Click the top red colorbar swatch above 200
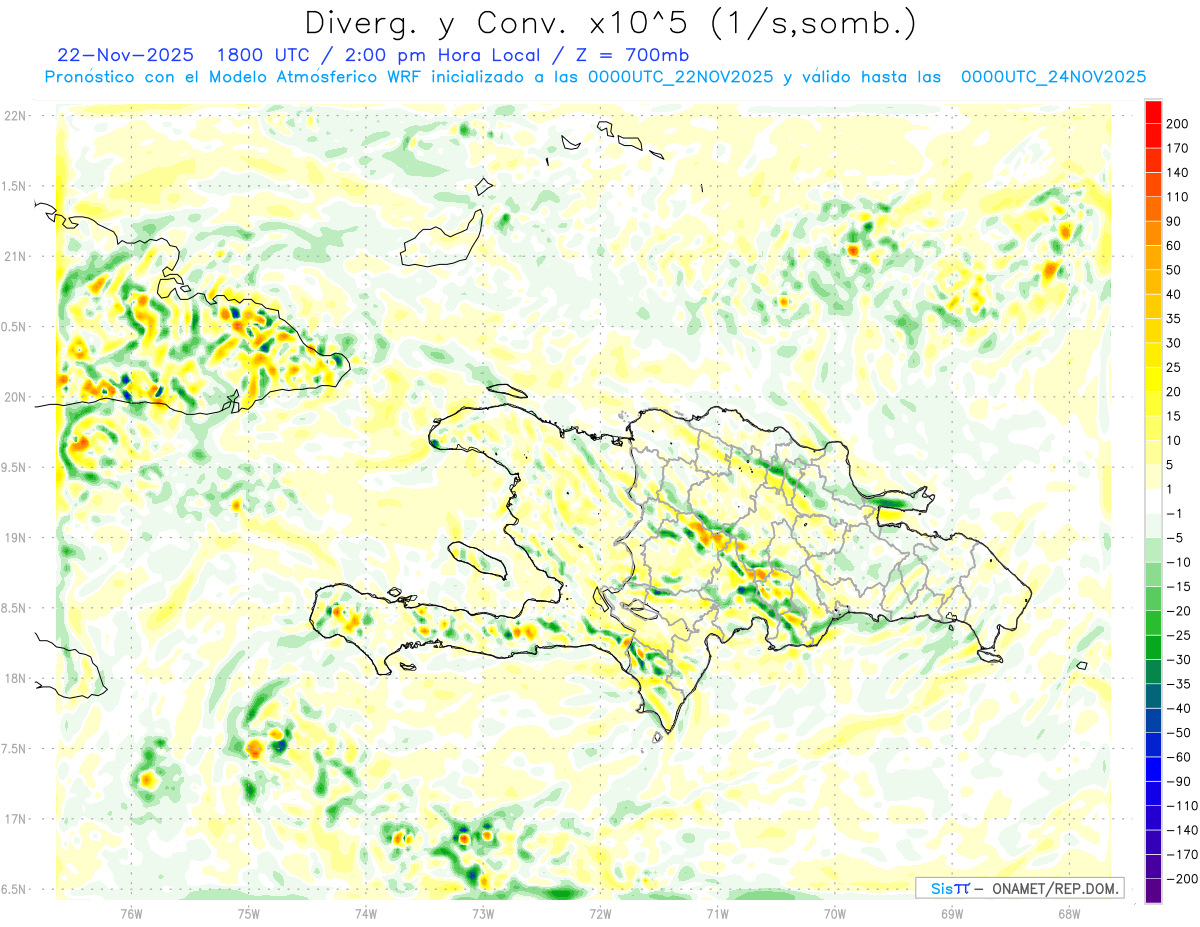Viewport: 1200px width, 927px height. pyautogui.click(x=1154, y=111)
